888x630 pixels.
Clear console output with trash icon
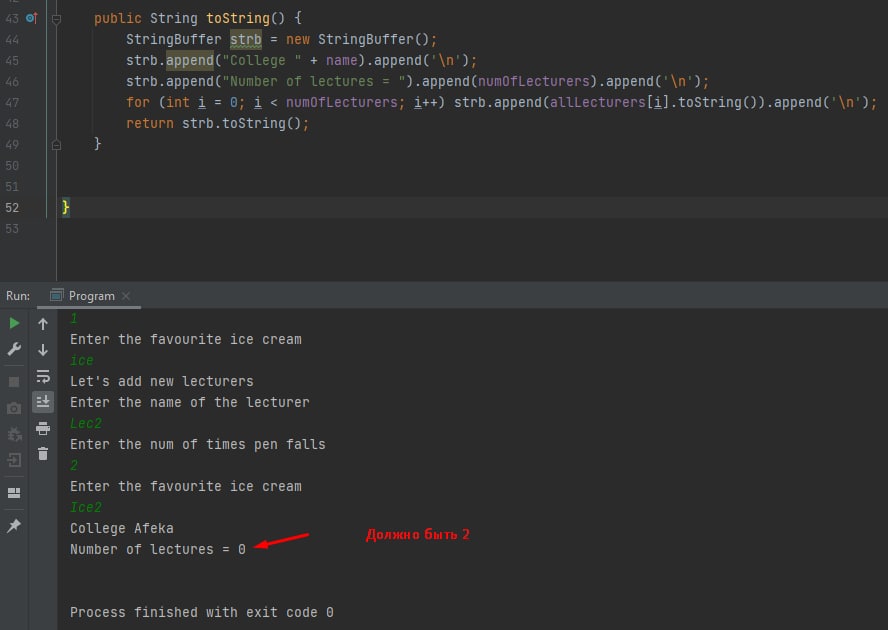(x=43, y=454)
